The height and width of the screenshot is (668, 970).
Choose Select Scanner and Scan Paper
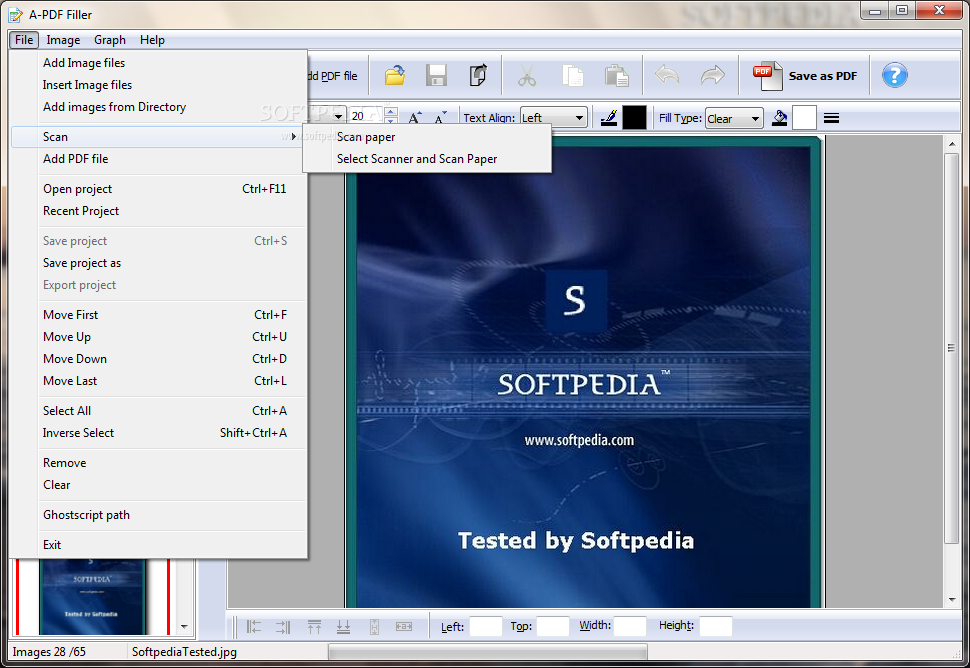pos(427,159)
